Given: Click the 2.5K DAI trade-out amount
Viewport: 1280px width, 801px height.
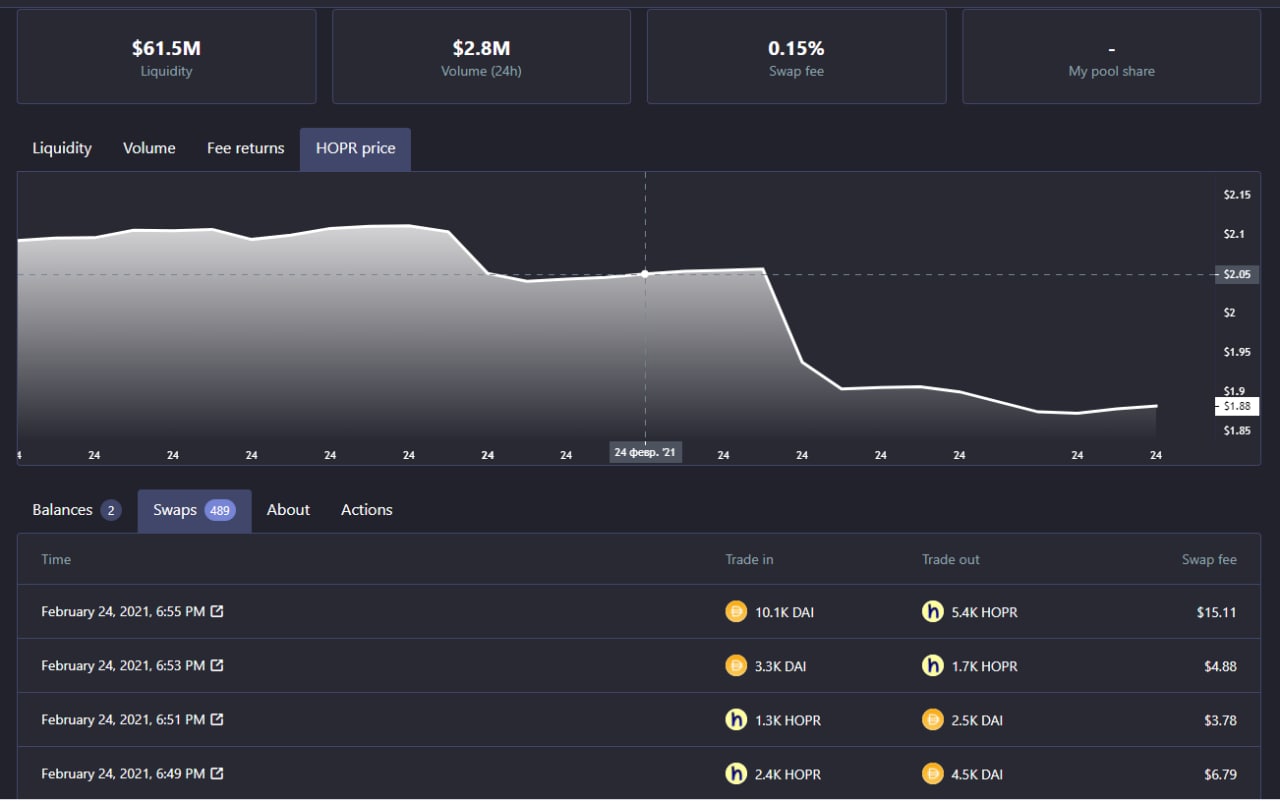Looking at the screenshot, I should point(978,720).
